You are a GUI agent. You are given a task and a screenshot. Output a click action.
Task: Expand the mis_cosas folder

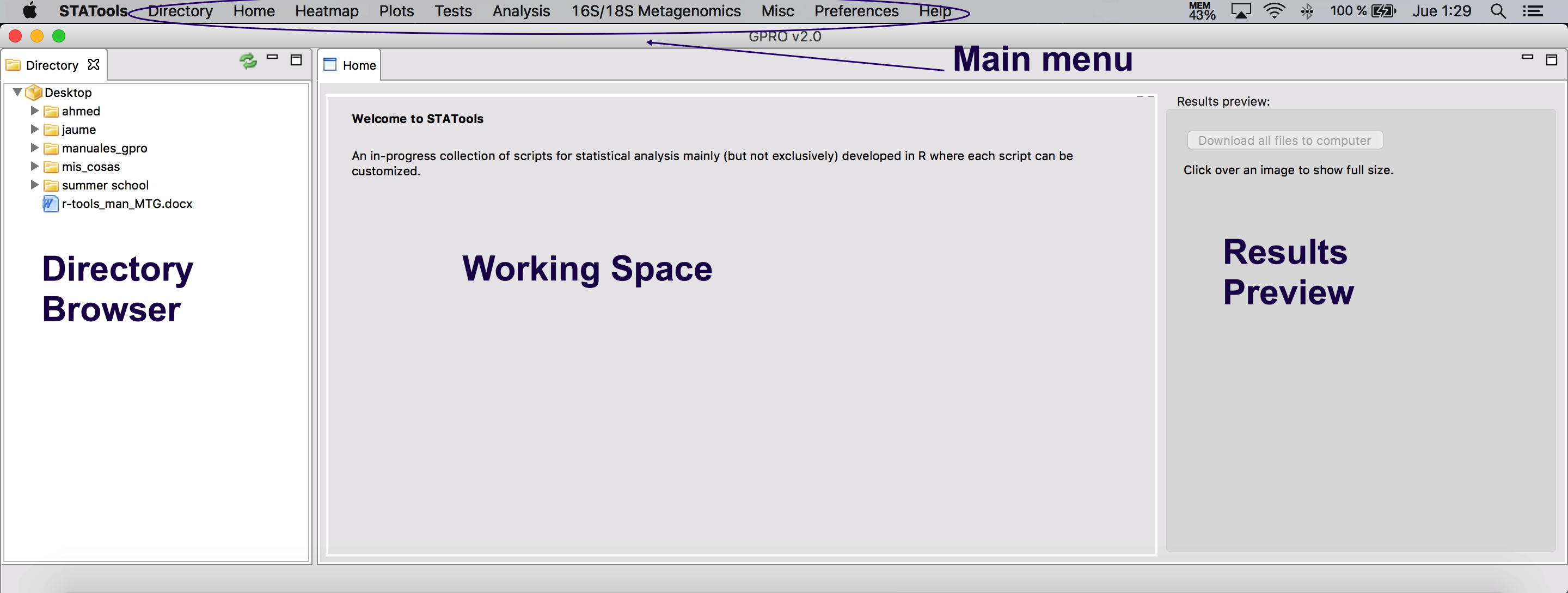pos(35,166)
